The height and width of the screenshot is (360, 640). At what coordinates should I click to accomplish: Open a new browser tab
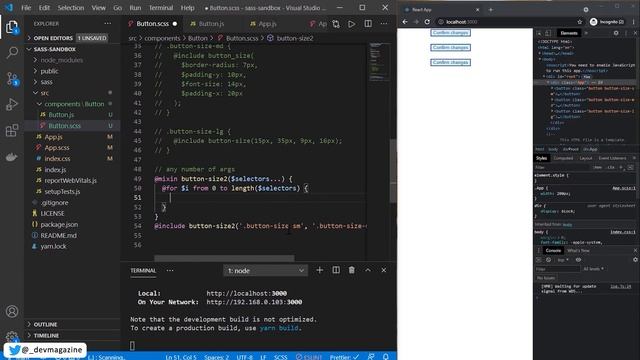(491, 9)
